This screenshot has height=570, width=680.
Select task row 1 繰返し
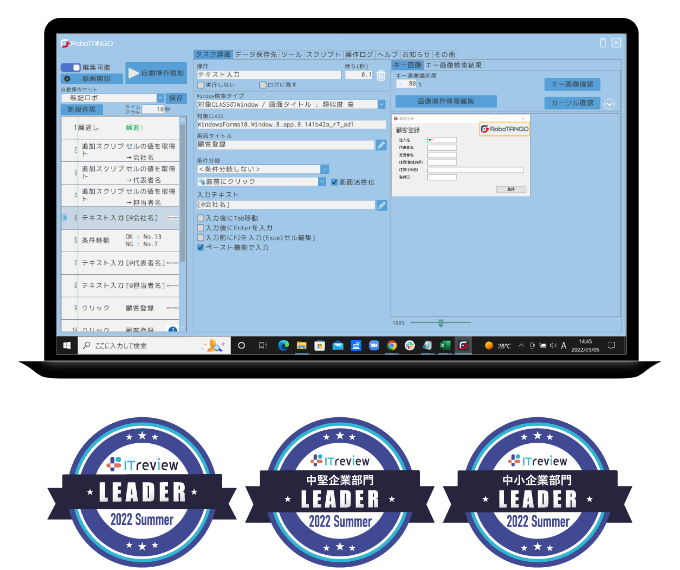pos(120,128)
